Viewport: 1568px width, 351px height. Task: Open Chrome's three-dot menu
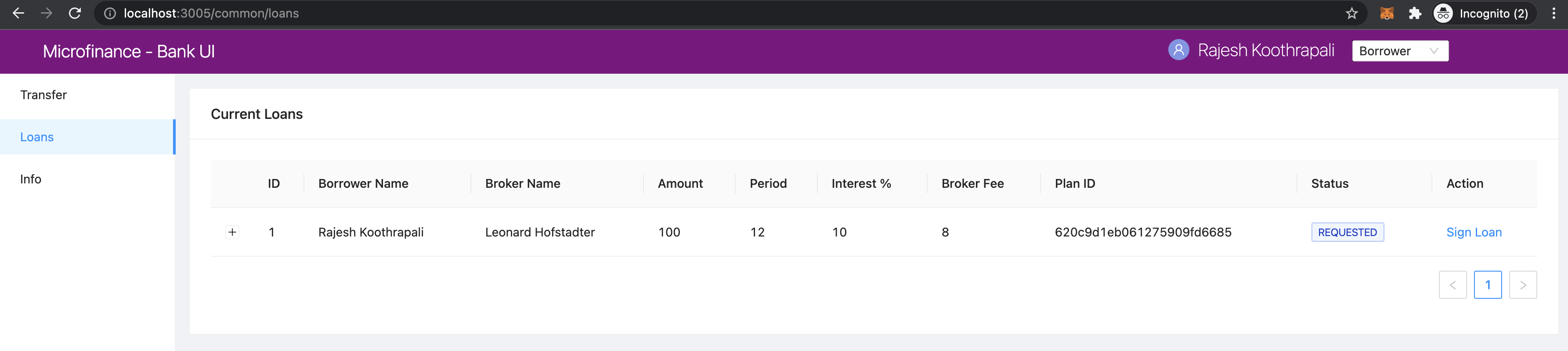coord(1554,14)
